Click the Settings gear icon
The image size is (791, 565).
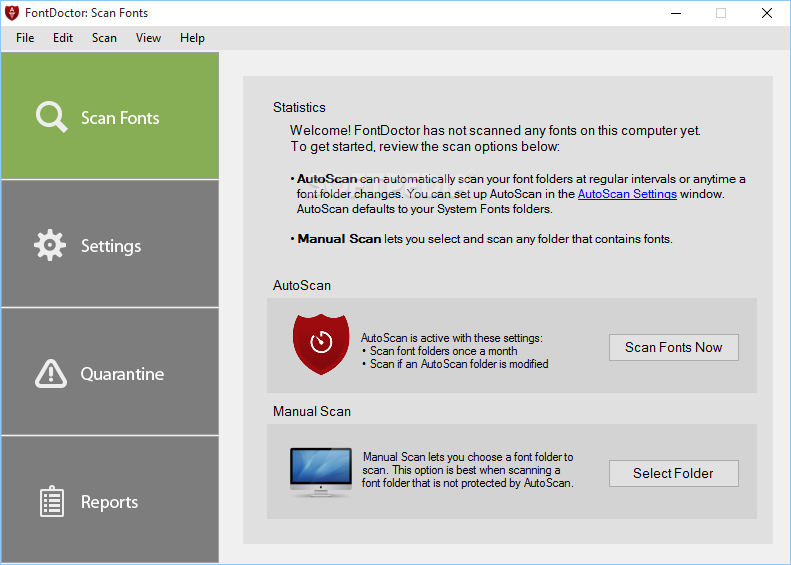[50, 245]
